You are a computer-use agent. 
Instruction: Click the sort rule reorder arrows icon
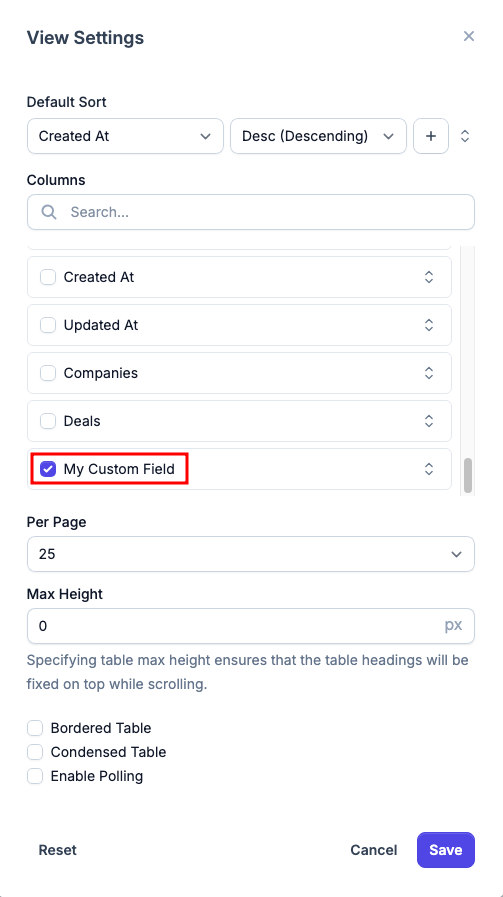(465, 136)
